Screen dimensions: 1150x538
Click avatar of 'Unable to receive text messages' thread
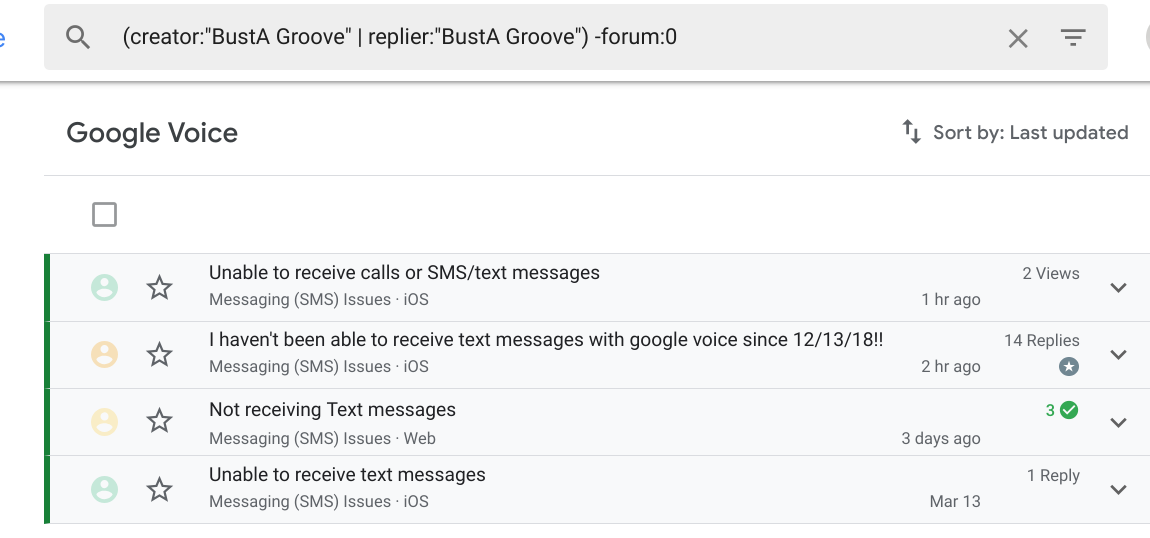(104, 490)
